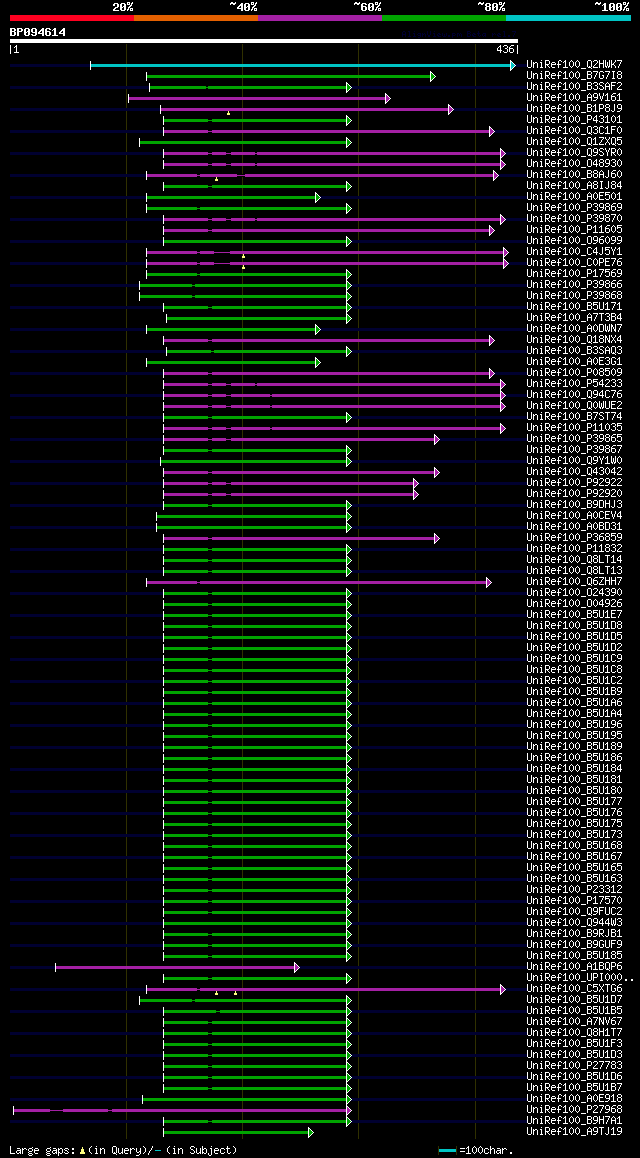The image size is (640, 1158).
Task: Select the UniRef100_B8AJ60 label
Action: (574, 175)
